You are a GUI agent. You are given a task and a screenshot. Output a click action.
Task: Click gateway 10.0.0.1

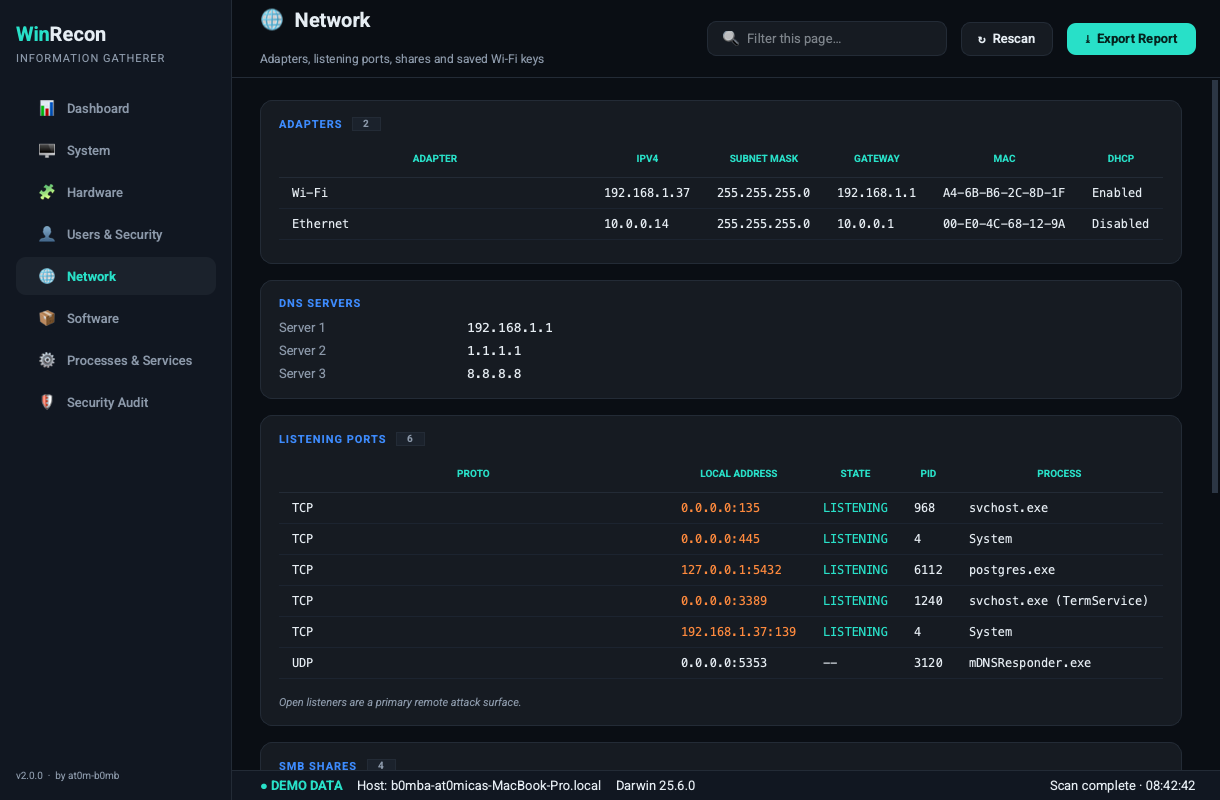866,224
